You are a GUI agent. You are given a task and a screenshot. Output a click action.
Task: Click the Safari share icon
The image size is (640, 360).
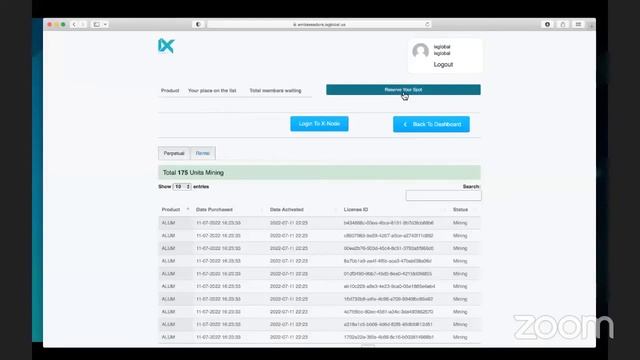563,24
